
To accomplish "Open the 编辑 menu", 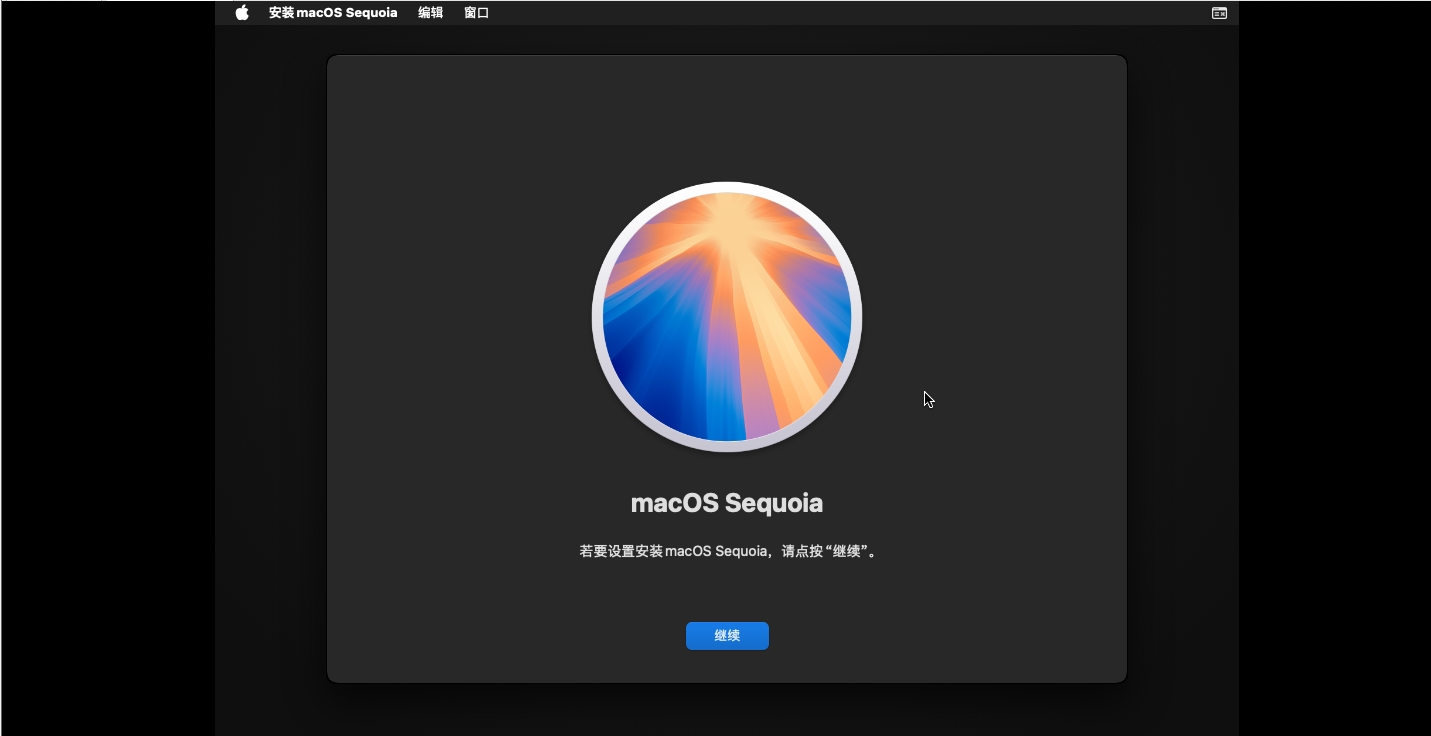I will coord(430,13).
